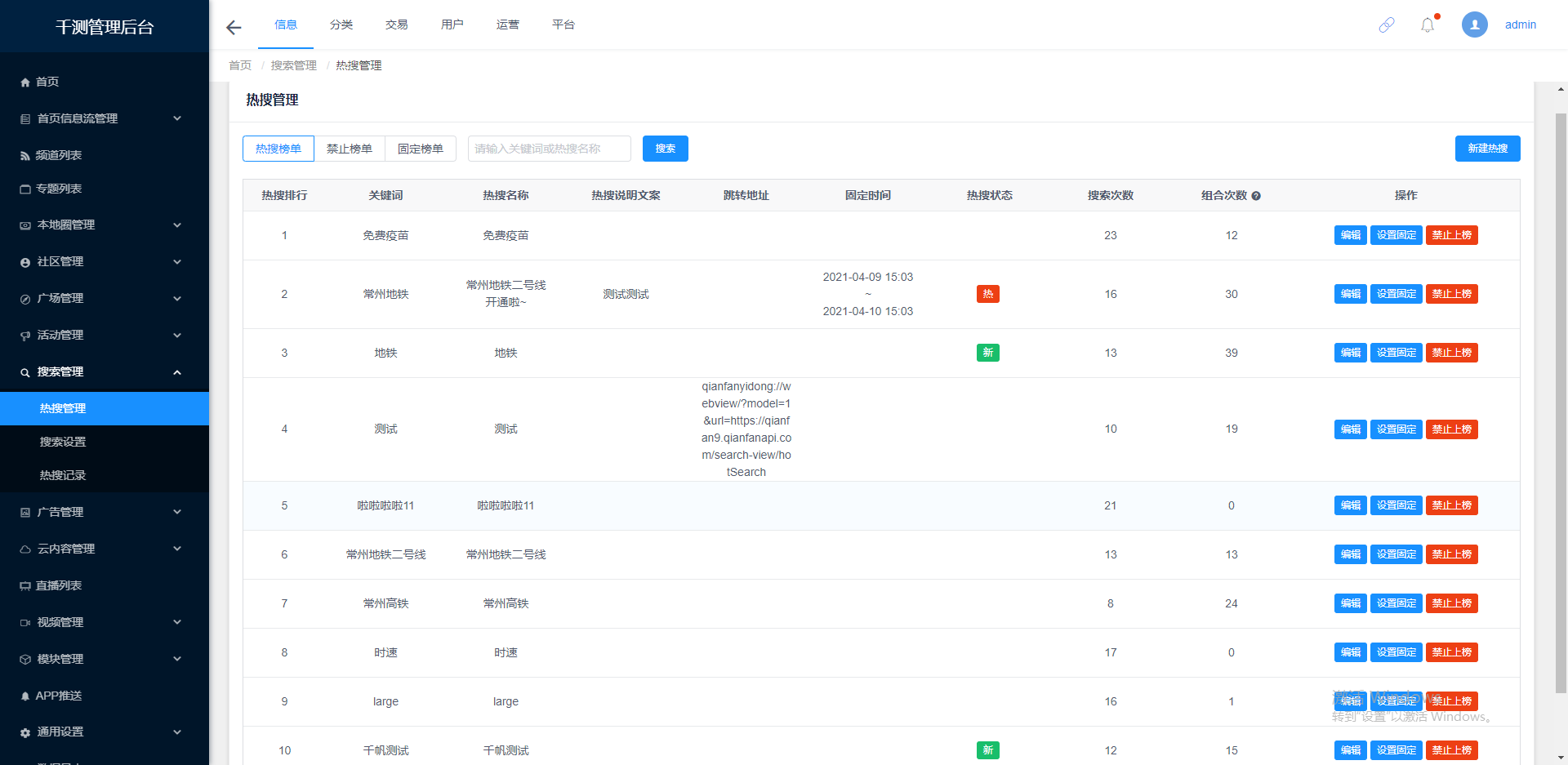
Task: Expand 通用设置 chevron
Action: [x=177, y=732]
